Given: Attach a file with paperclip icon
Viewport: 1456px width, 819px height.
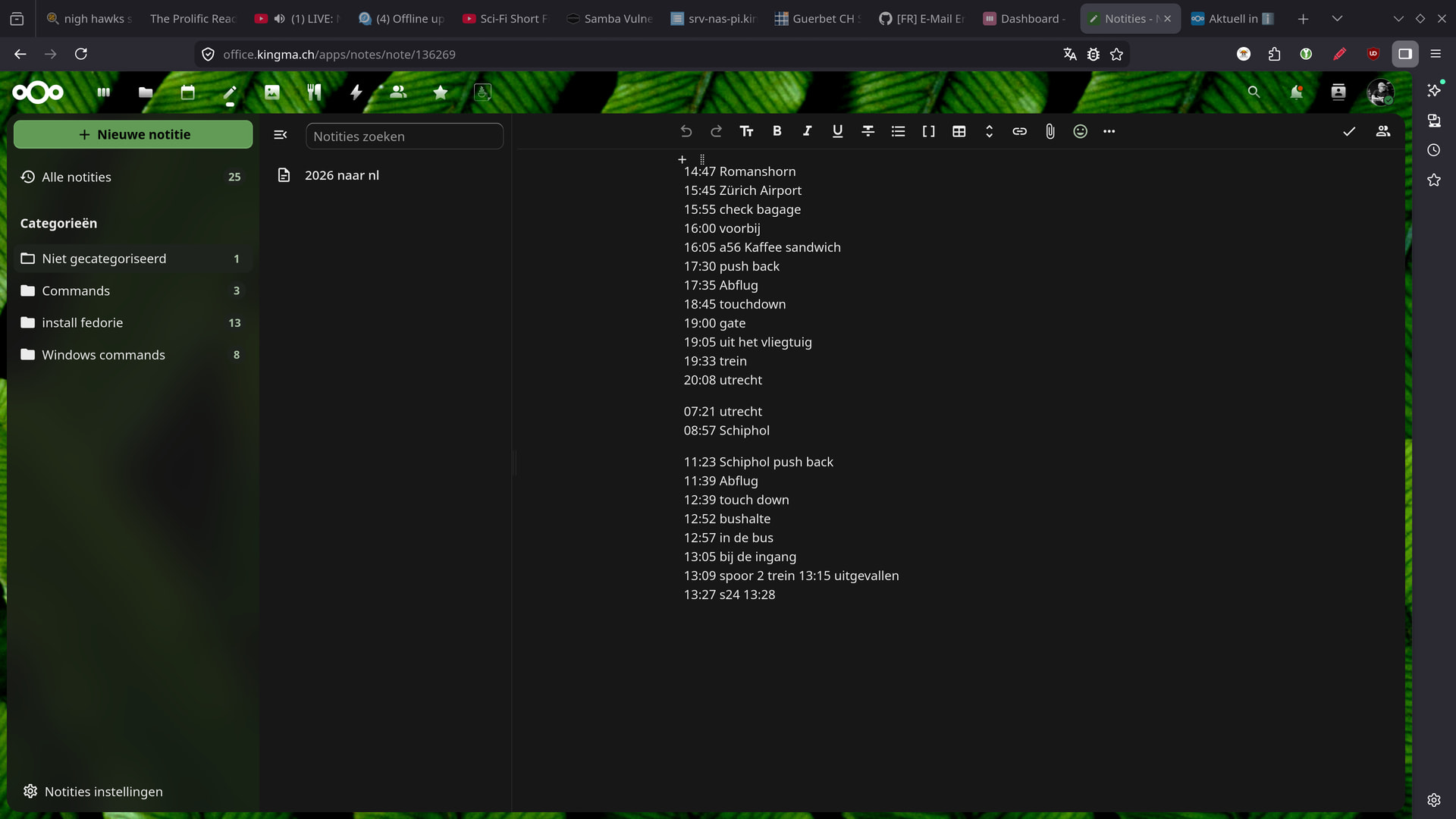Looking at the screenshot, I should point(1050,131).
